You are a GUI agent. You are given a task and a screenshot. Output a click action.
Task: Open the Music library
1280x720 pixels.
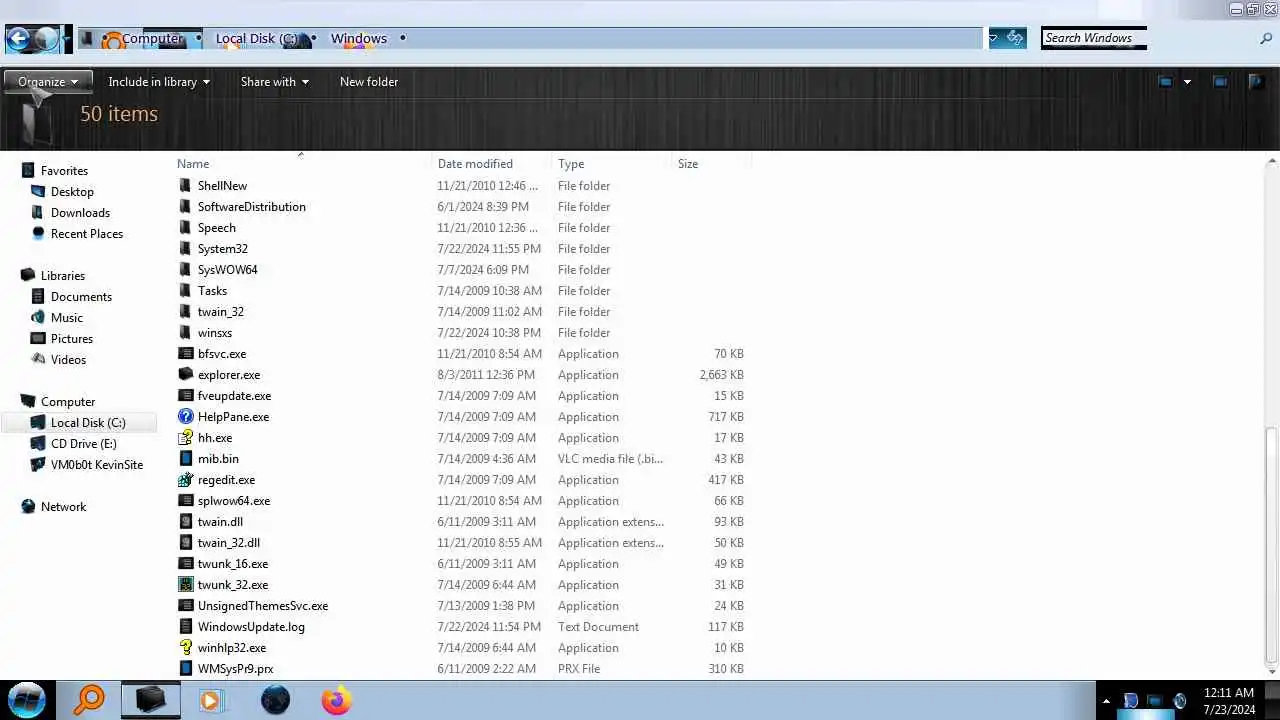coord(67,318)
